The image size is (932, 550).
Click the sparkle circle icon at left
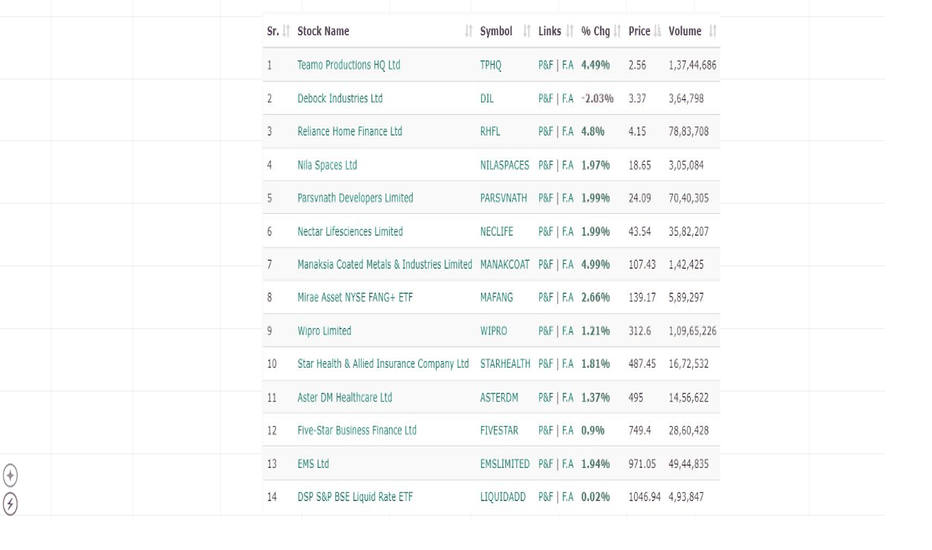click(10, 475)
